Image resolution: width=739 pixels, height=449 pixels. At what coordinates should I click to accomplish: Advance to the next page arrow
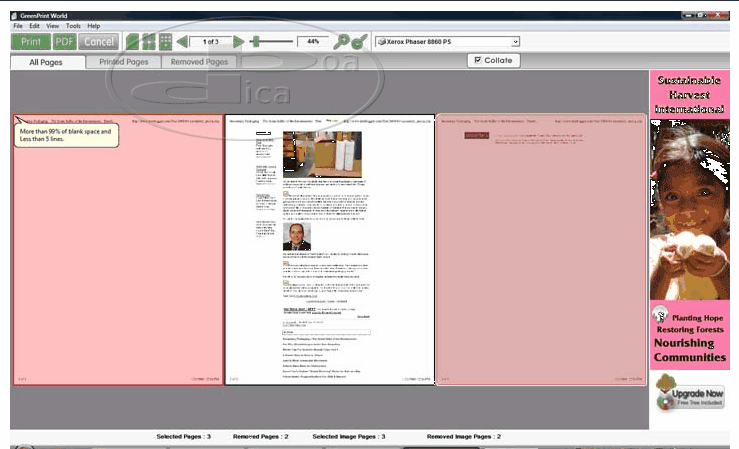tap(239, 42)
